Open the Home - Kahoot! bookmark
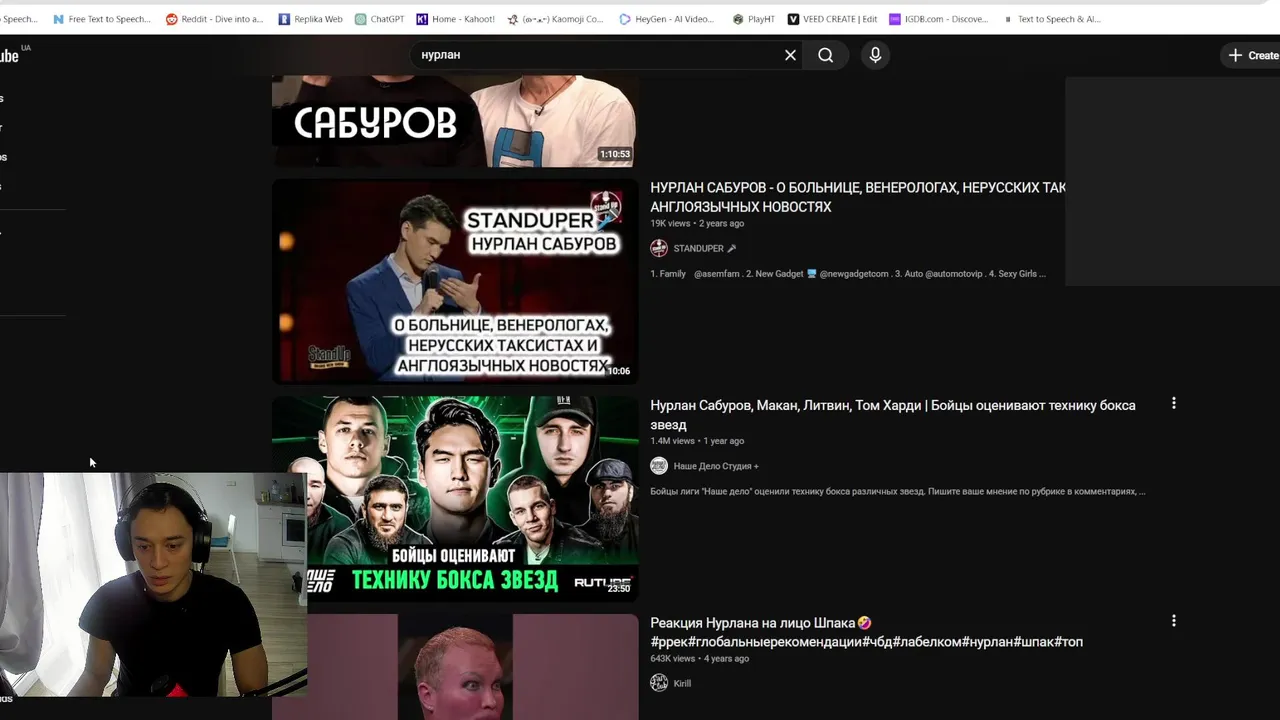The height and width of the screenshot is (720, 1280). pos(456,19)
